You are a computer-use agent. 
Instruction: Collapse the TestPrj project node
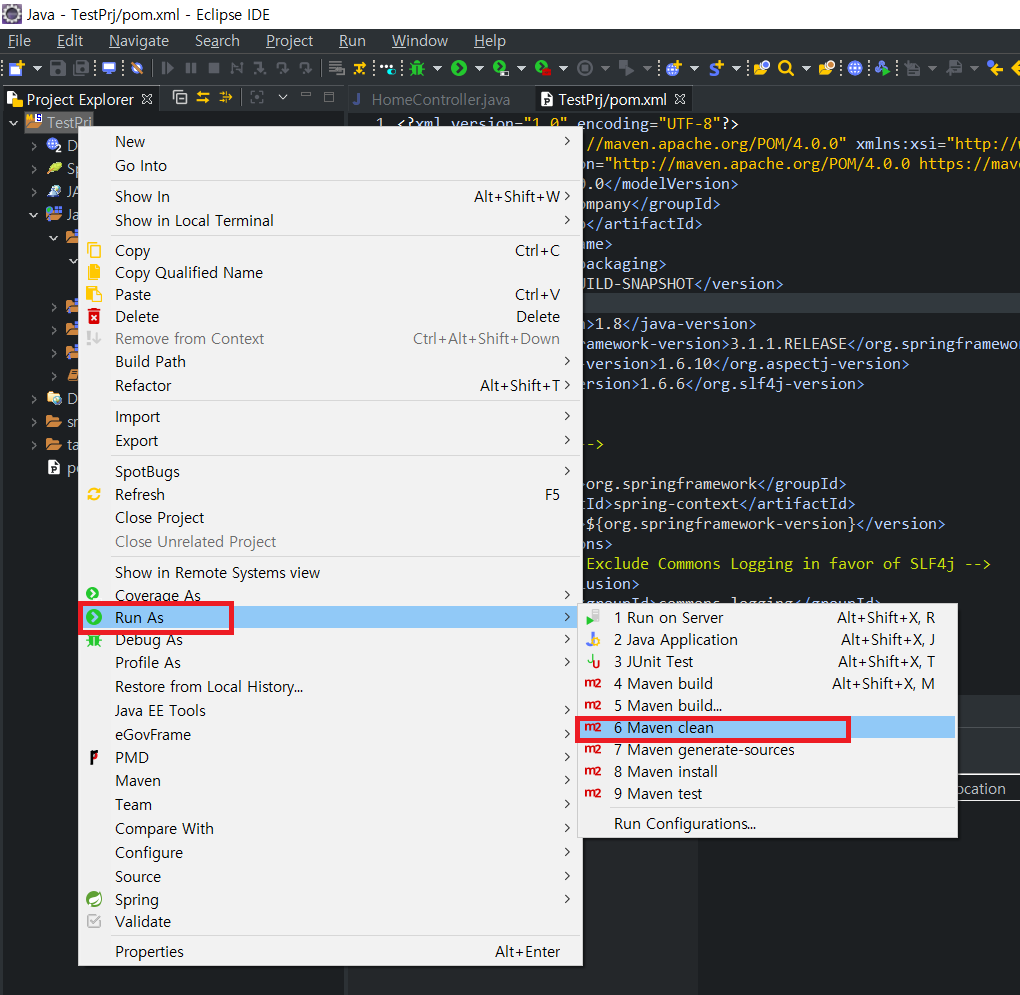tap(14, 122)
